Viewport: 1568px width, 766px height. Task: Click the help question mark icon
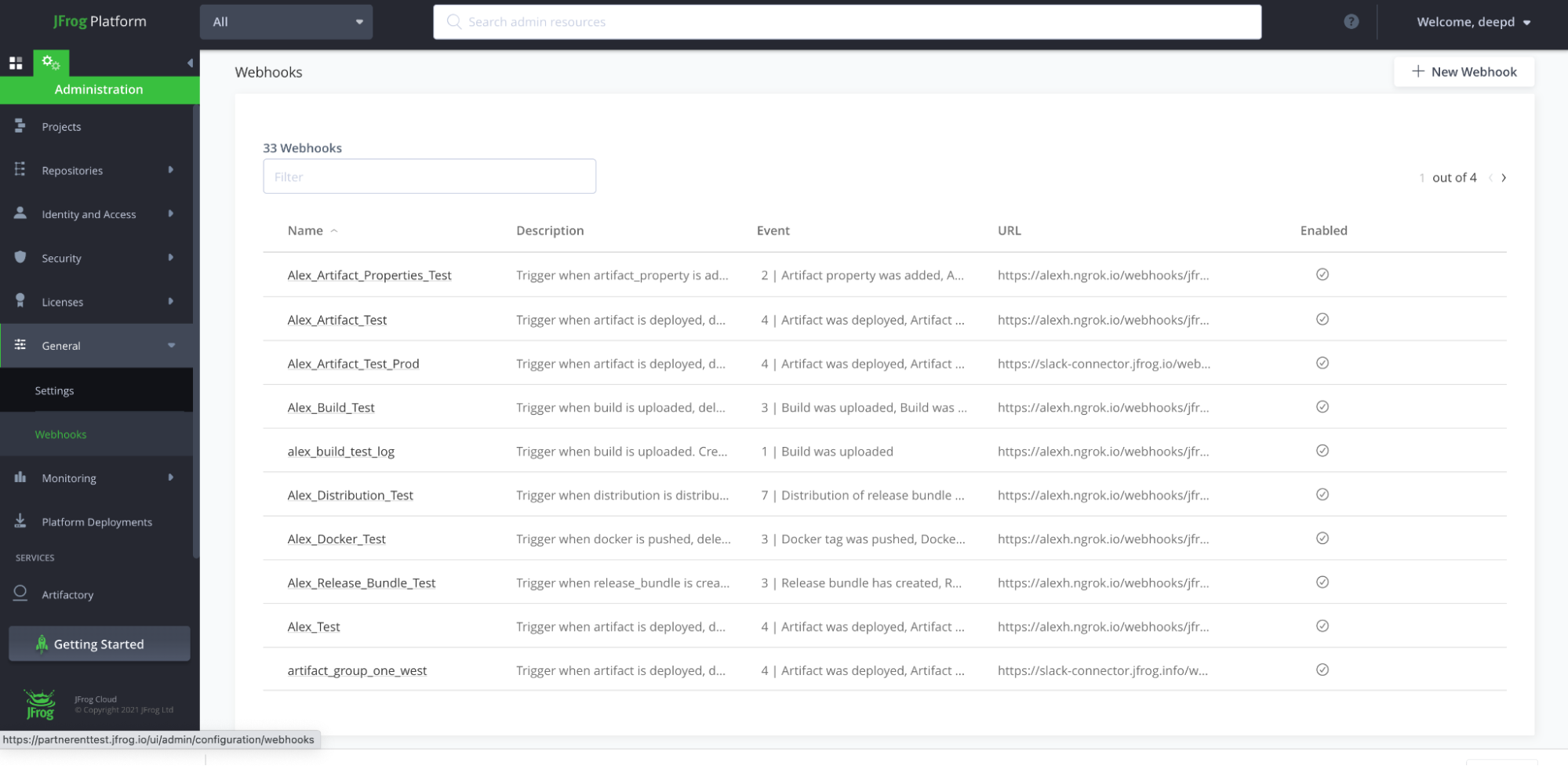(x=1351, y=22)
